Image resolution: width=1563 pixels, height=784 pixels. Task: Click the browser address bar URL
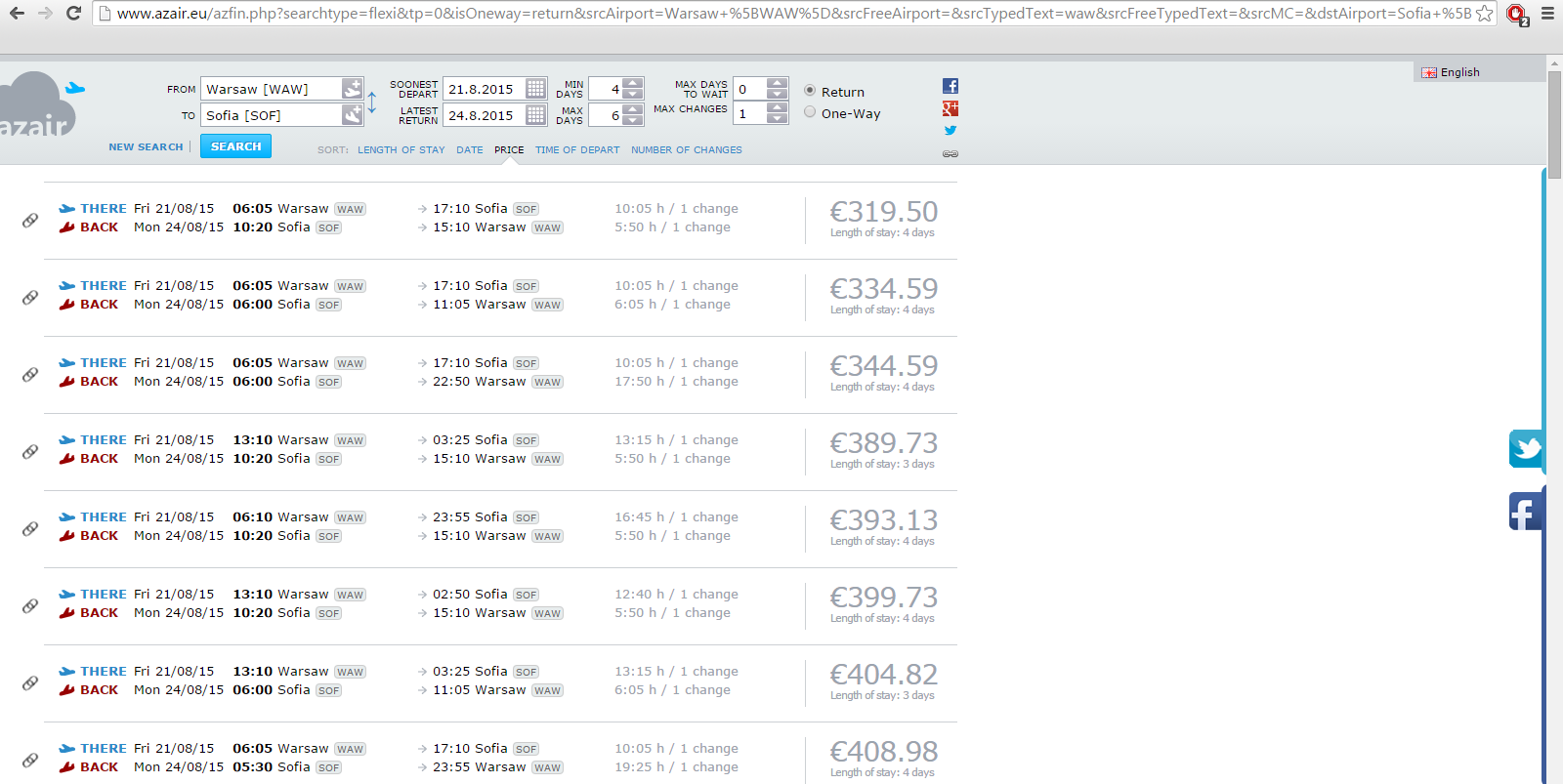[x=793, y=14]
